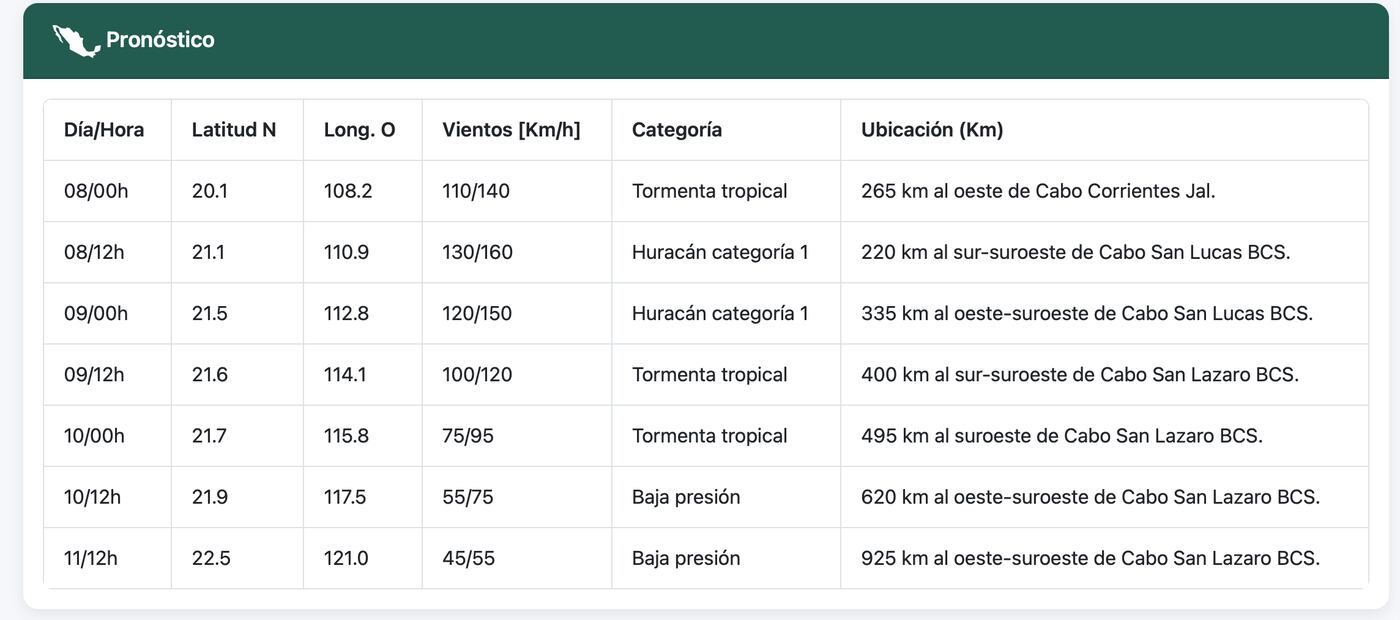The image size is (1400, 620).
Task: Click the 130/160 wind speed cell
Action: (x=477, y=252)
